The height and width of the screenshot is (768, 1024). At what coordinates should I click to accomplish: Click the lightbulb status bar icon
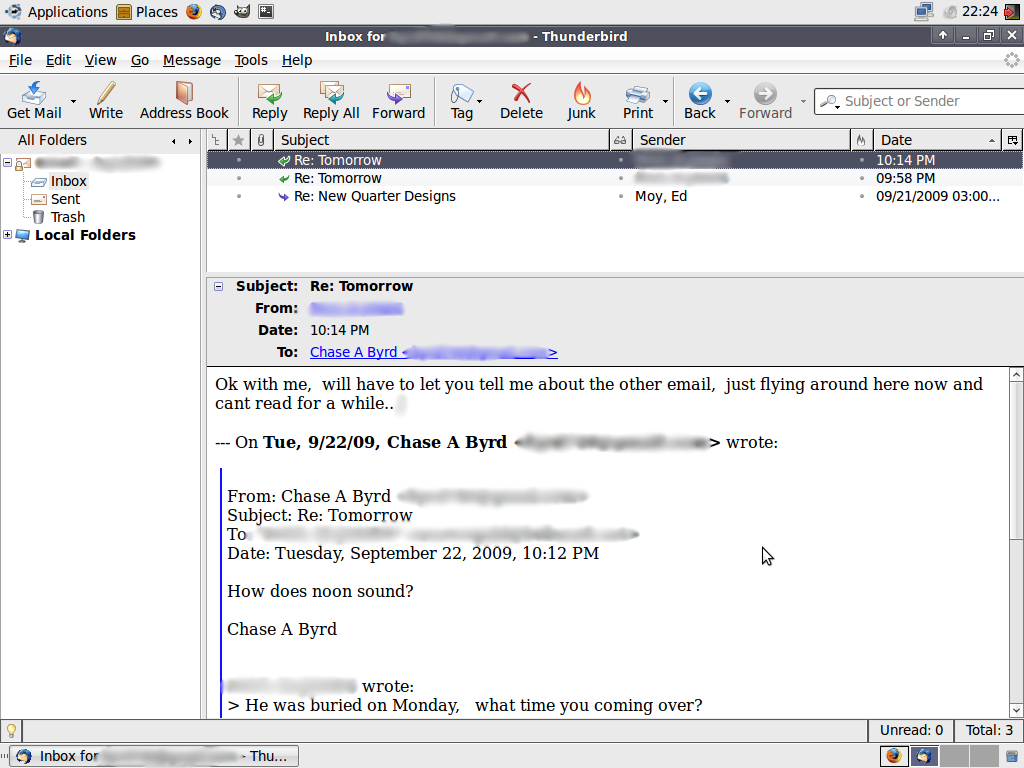[x=11, y=731]
